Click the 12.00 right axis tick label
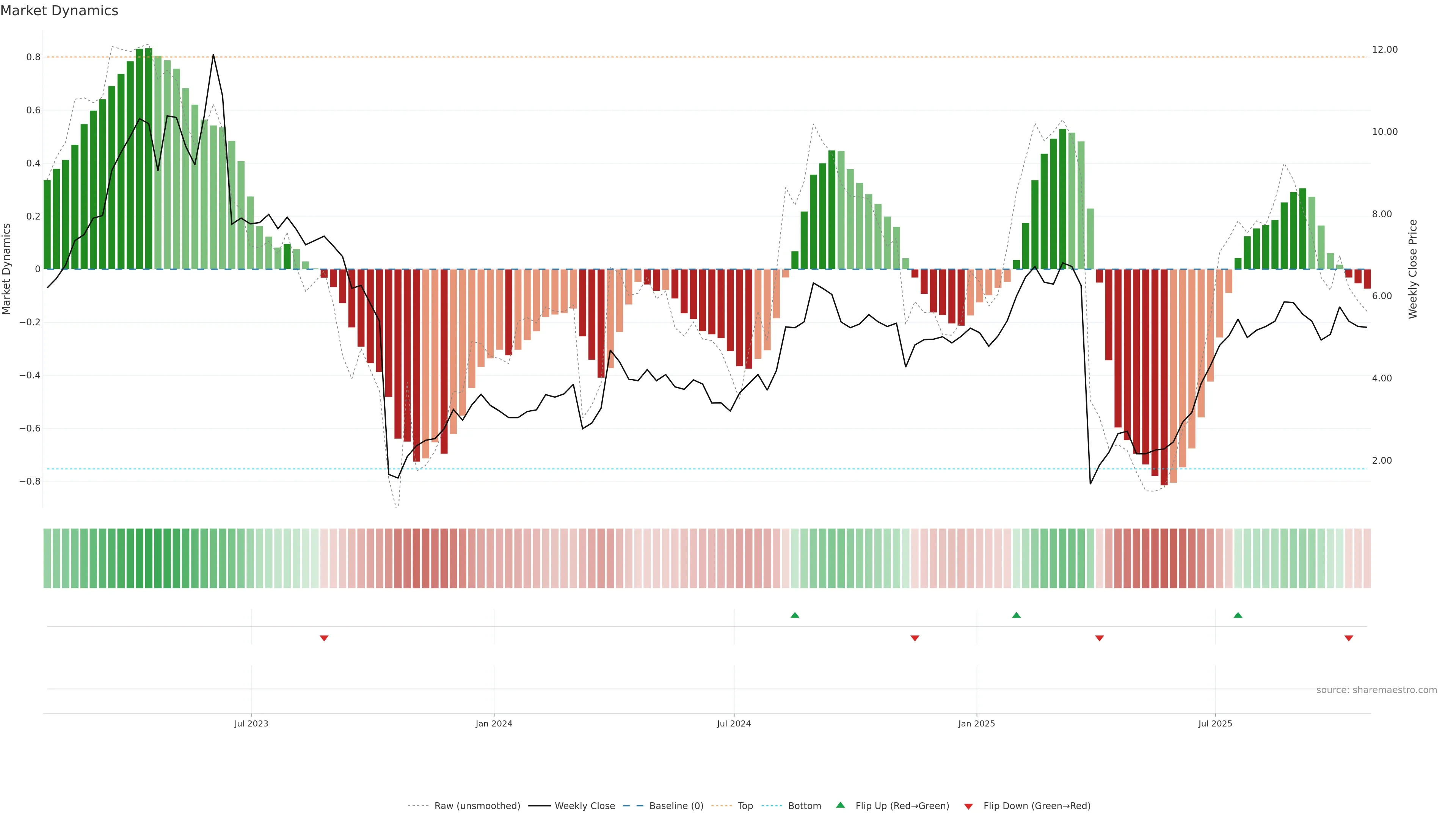Viewport: 1456px width, 819px height. tap(1384, 50)
